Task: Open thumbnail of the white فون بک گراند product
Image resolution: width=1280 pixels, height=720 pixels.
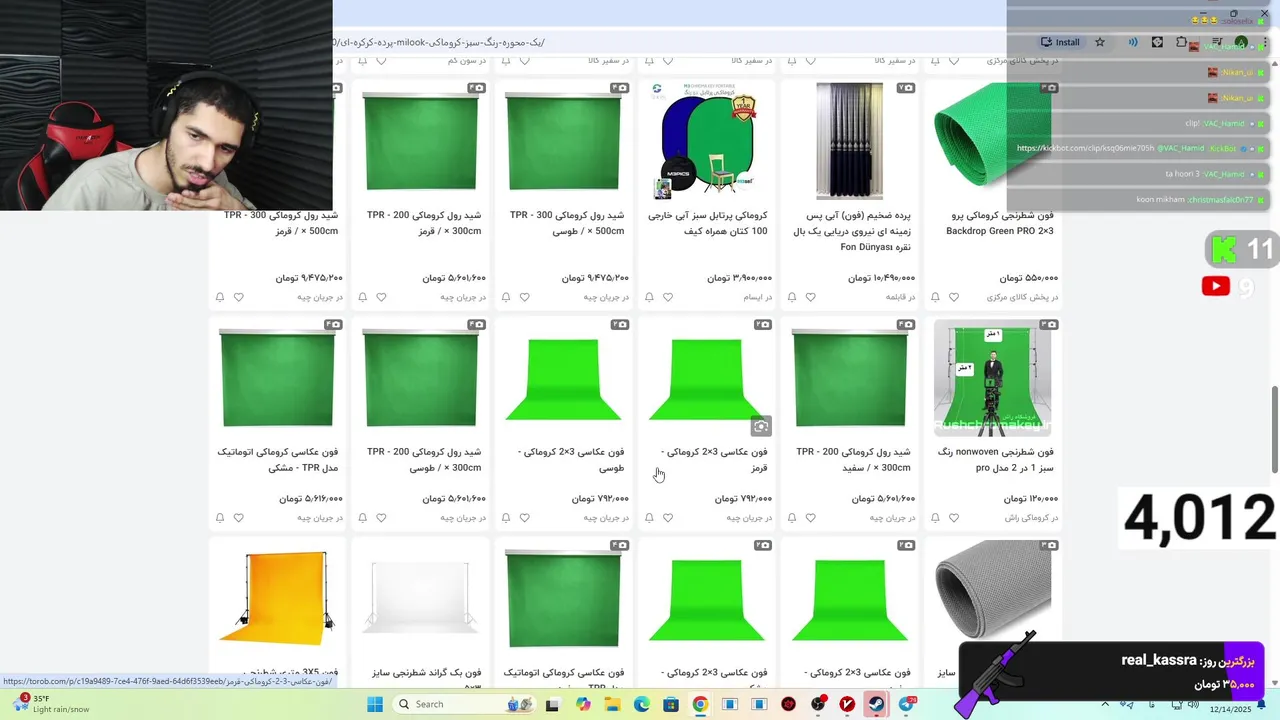Action: coord(420,598)
